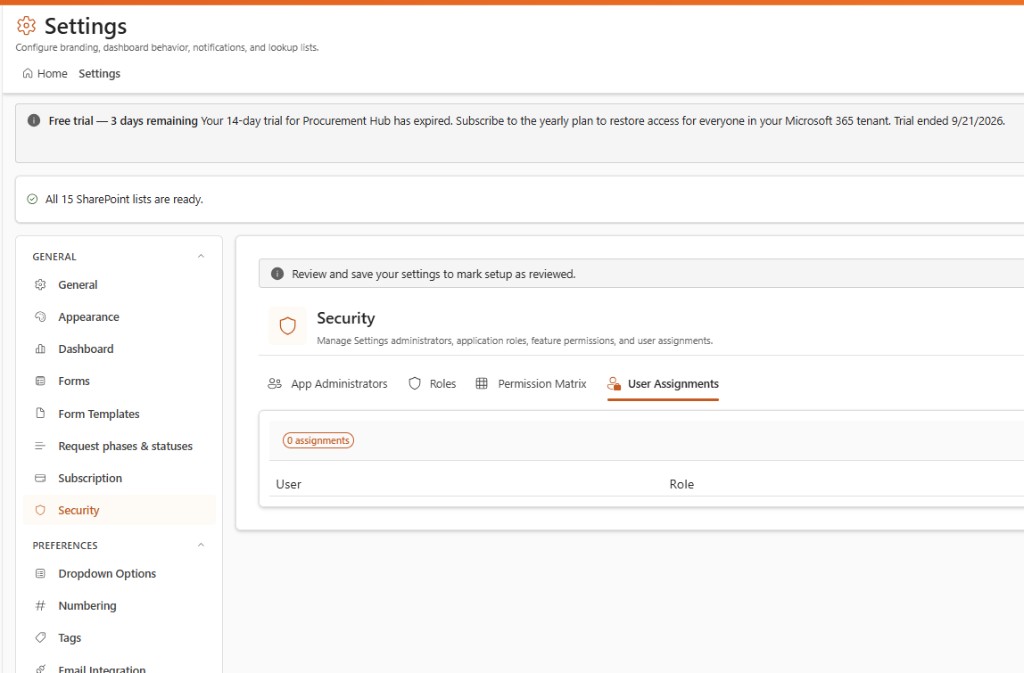Click the 'Free trial — 3 days remaining' text
Viewport: 1024px width, 673px height.
[x=123, y=121]
